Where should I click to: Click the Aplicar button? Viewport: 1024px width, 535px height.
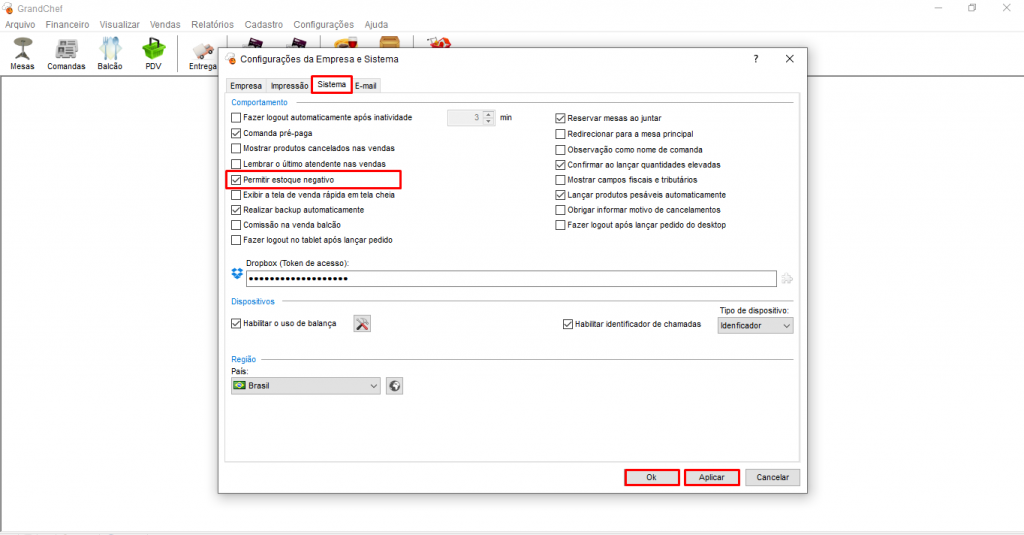click(x=711, y=478)
